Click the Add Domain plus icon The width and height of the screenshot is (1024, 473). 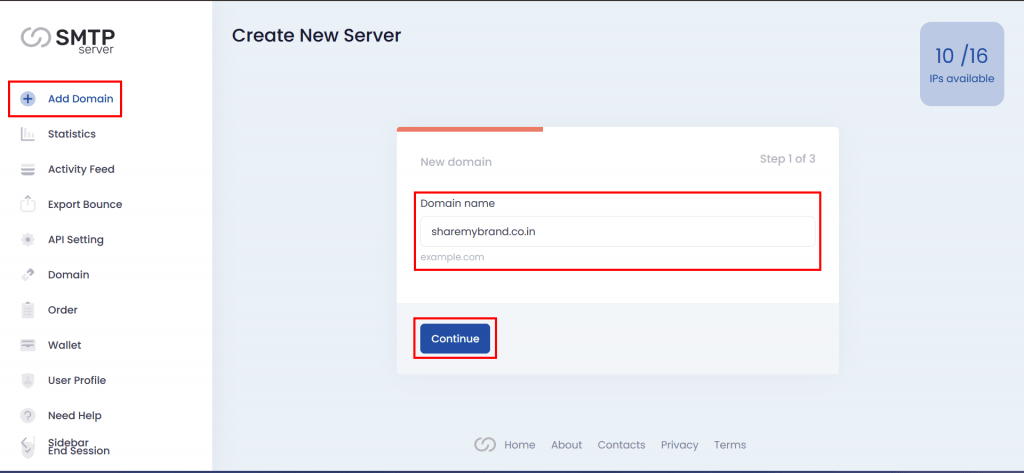pos(27,99)
